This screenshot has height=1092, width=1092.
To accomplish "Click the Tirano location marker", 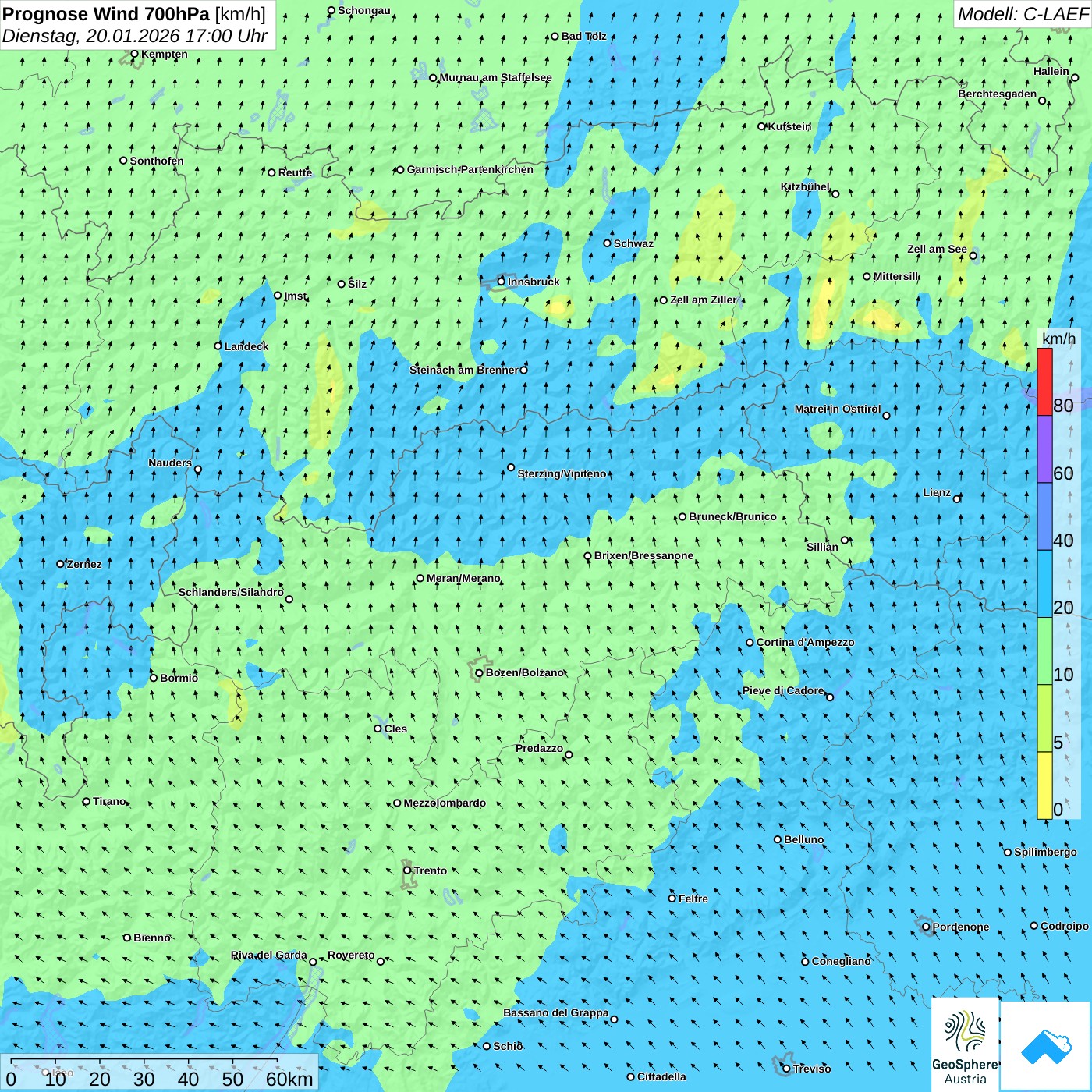I will click(87, 801).
